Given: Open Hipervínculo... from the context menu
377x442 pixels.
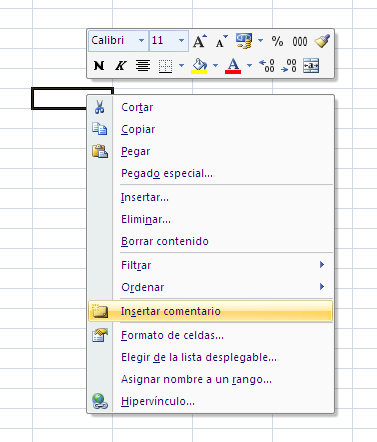Looking at the screenshot, I should [x=211, y=401].
